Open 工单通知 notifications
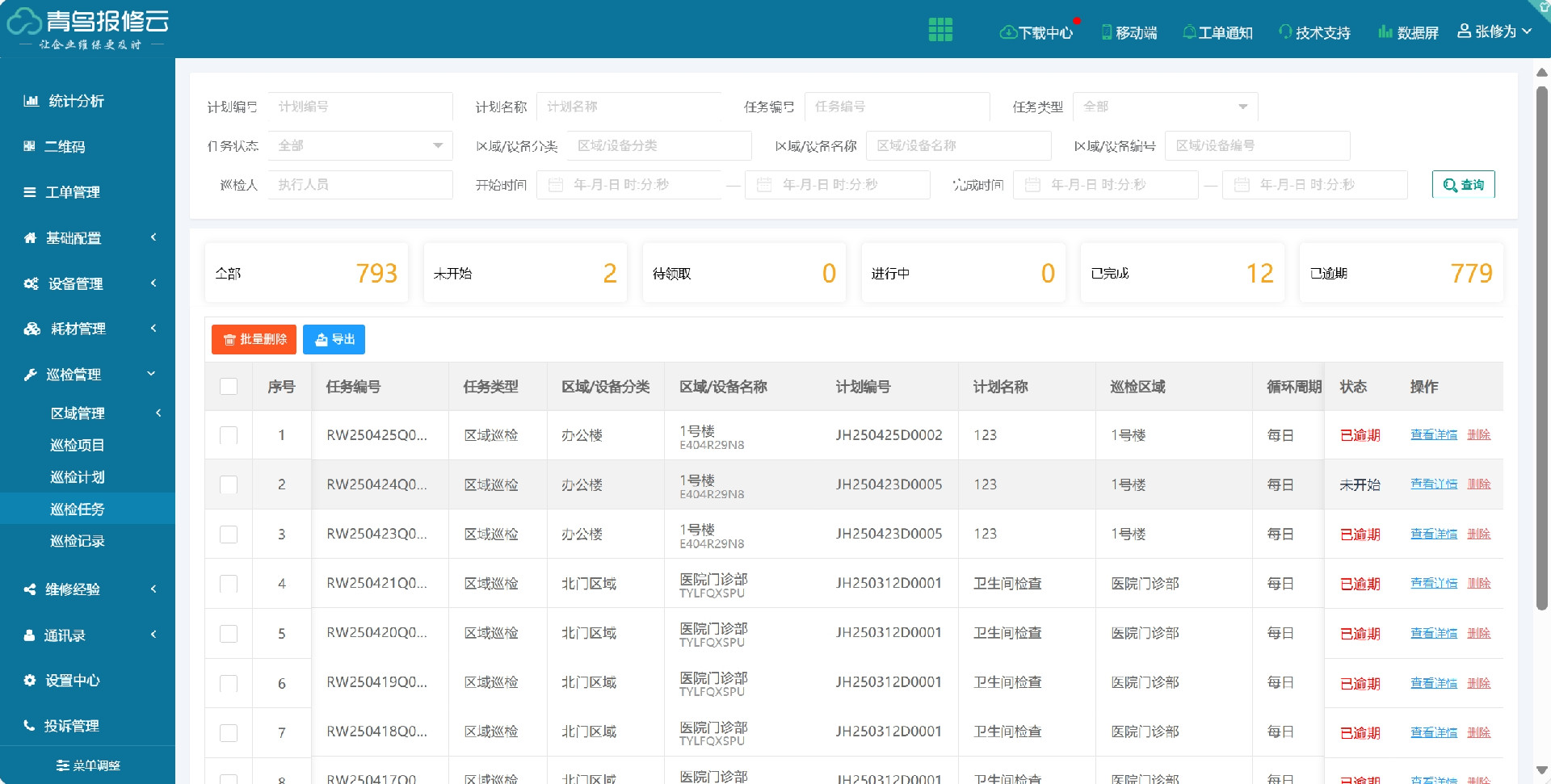 1217,32
